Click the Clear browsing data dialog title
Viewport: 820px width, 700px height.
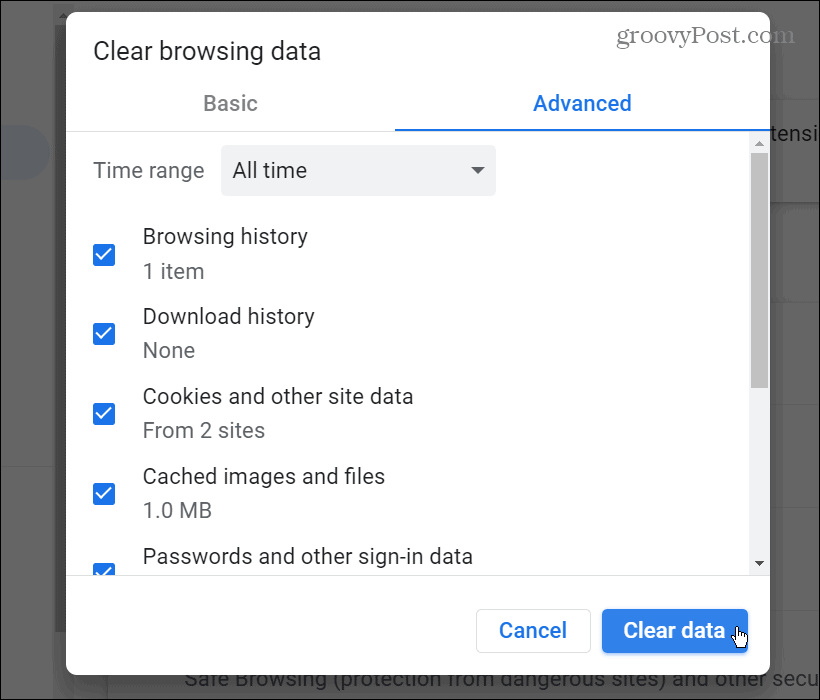(207, 51)
